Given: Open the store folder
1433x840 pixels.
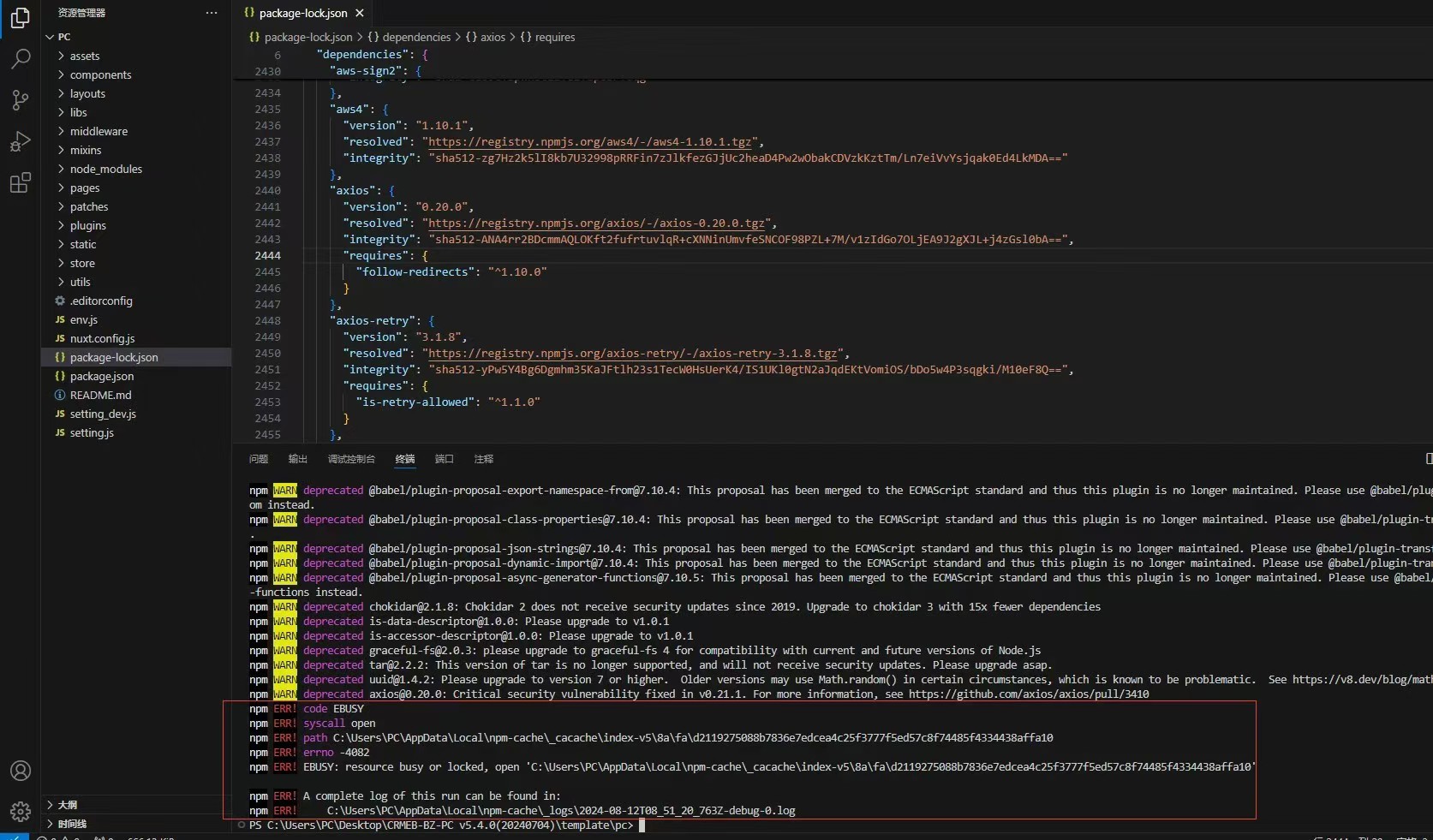Looking at the screenshot, I should click(82, 263).
